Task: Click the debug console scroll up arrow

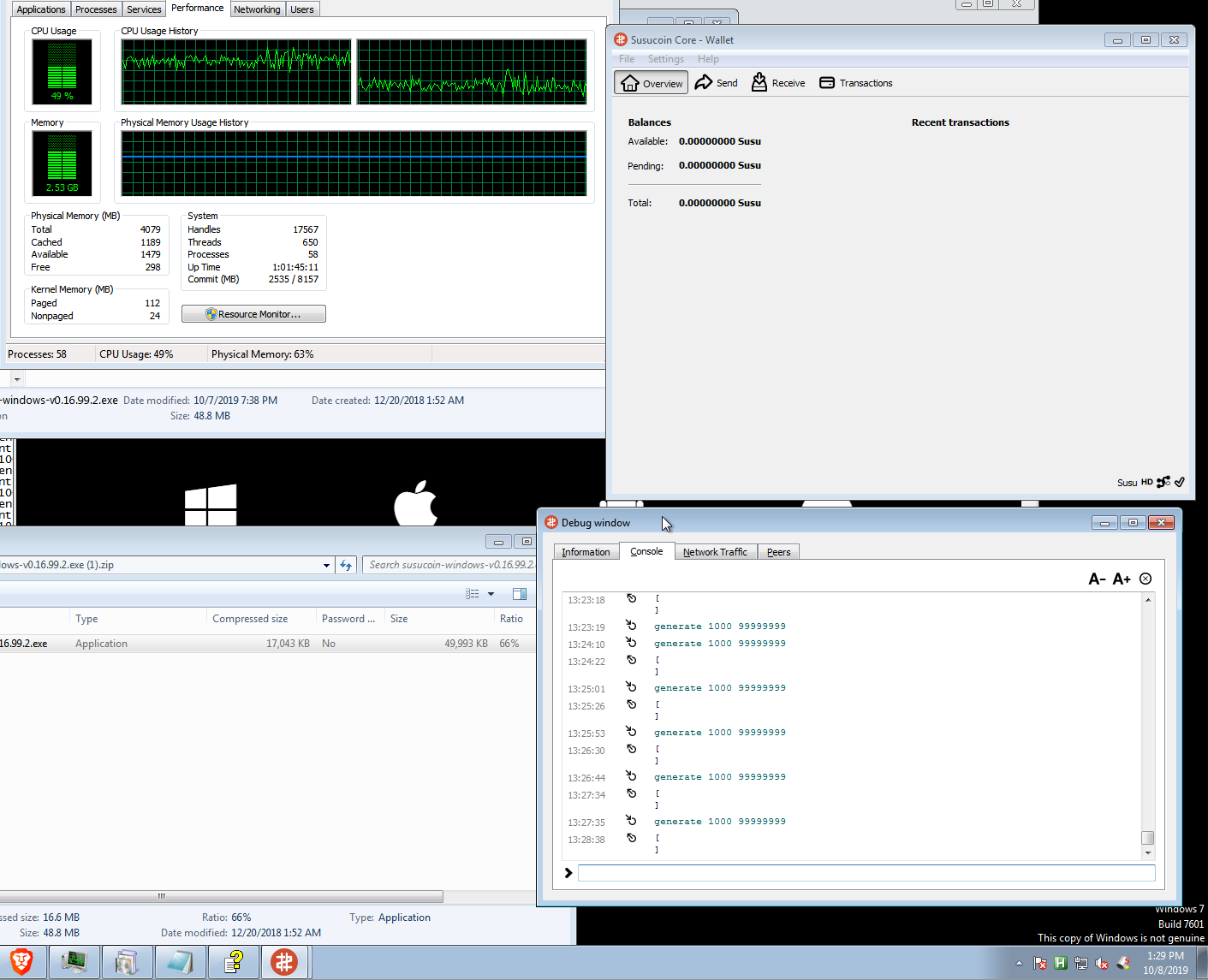Action: pyautogui.click(x=1148, y=600)
